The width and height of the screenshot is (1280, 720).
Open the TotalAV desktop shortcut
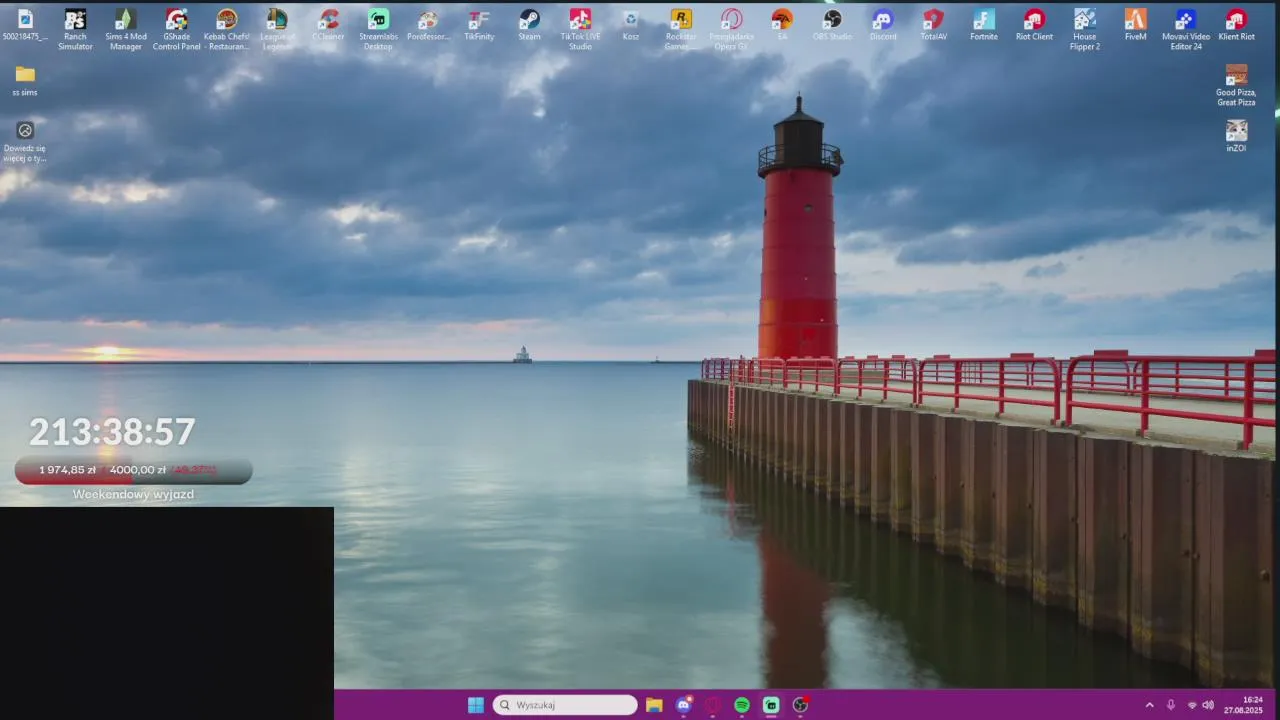click(x=933, y=25)
